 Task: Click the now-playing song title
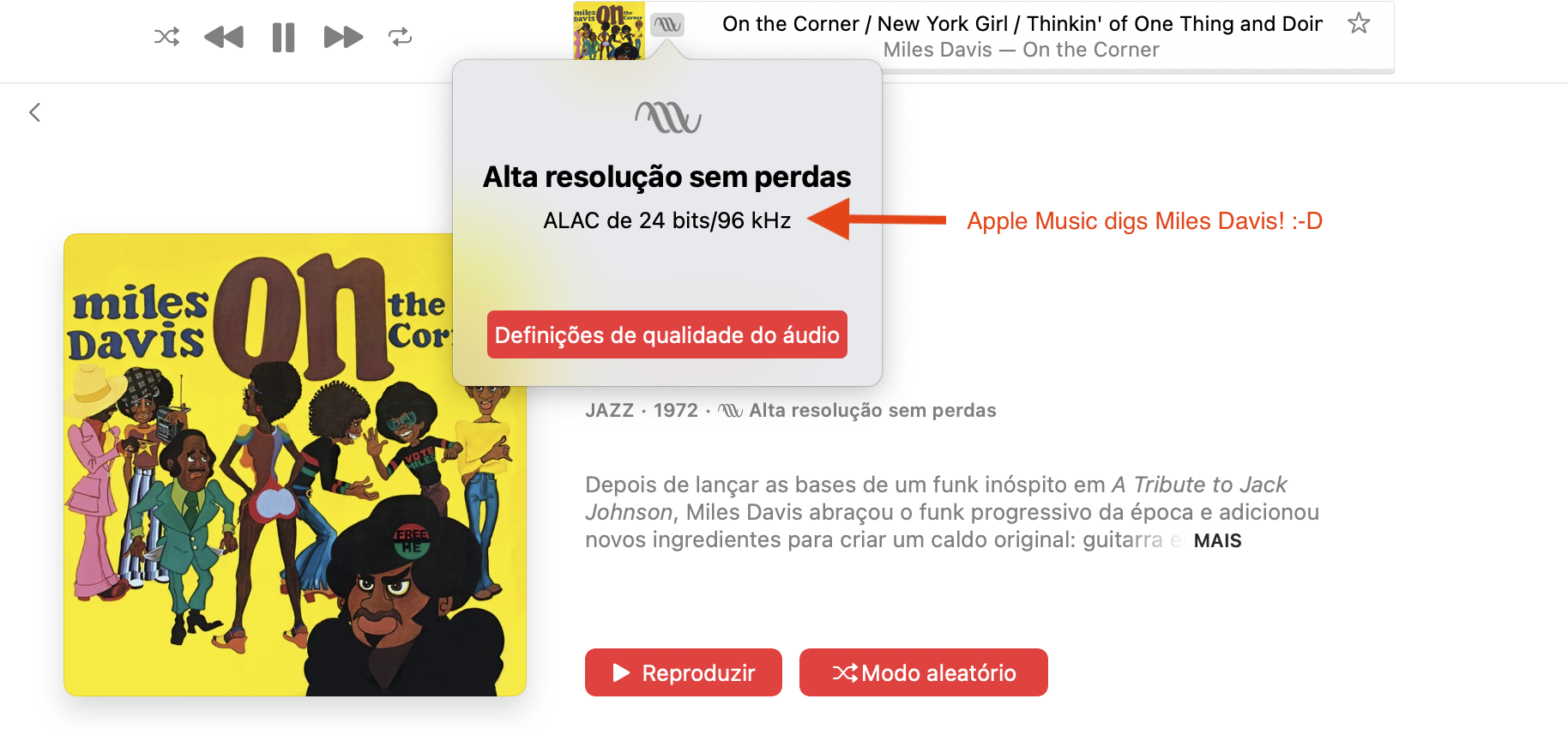[x=1022, y=24]
